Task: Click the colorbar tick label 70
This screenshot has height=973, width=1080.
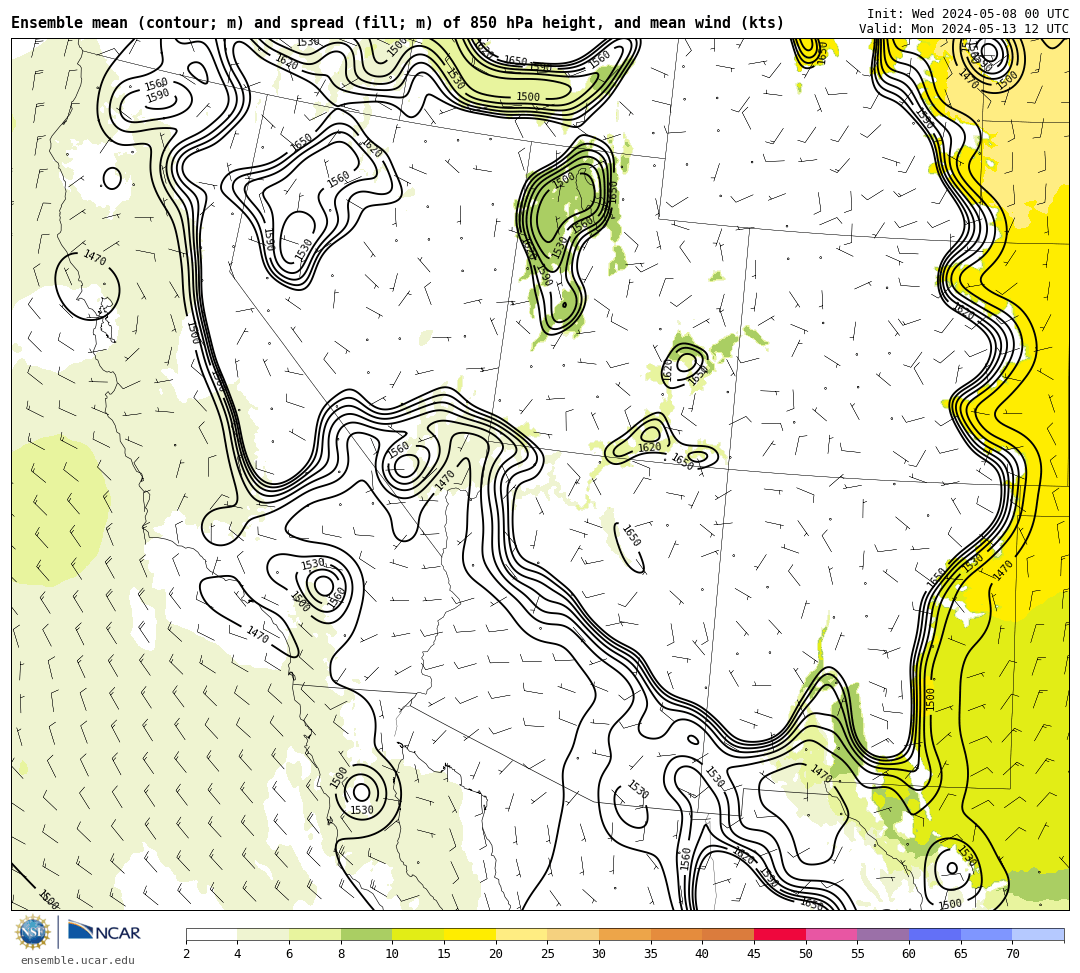Action: click(x=1012, y=954)
